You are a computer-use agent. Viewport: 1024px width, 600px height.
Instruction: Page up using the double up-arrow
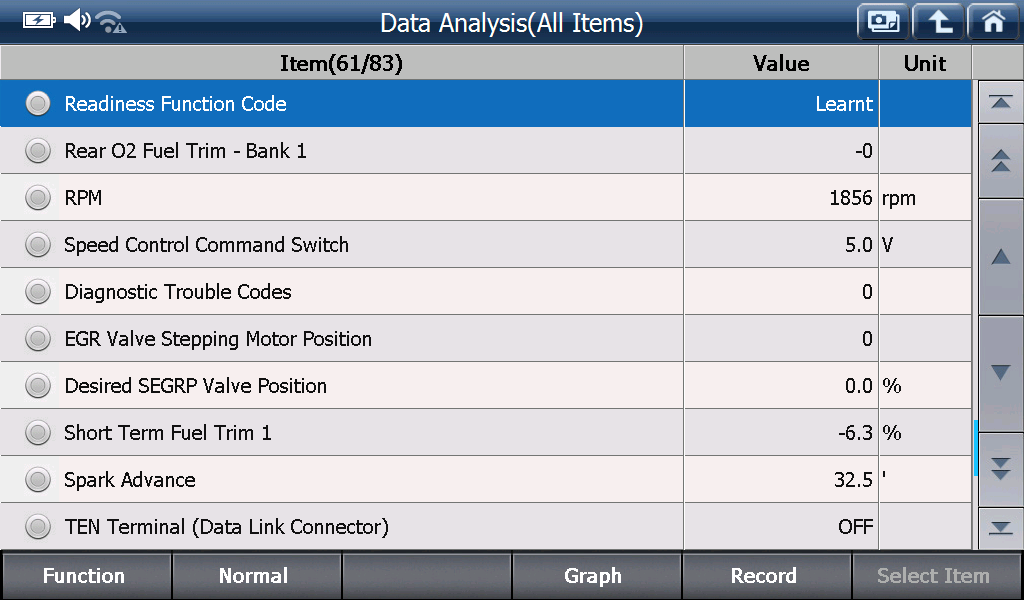(1000, 161)
